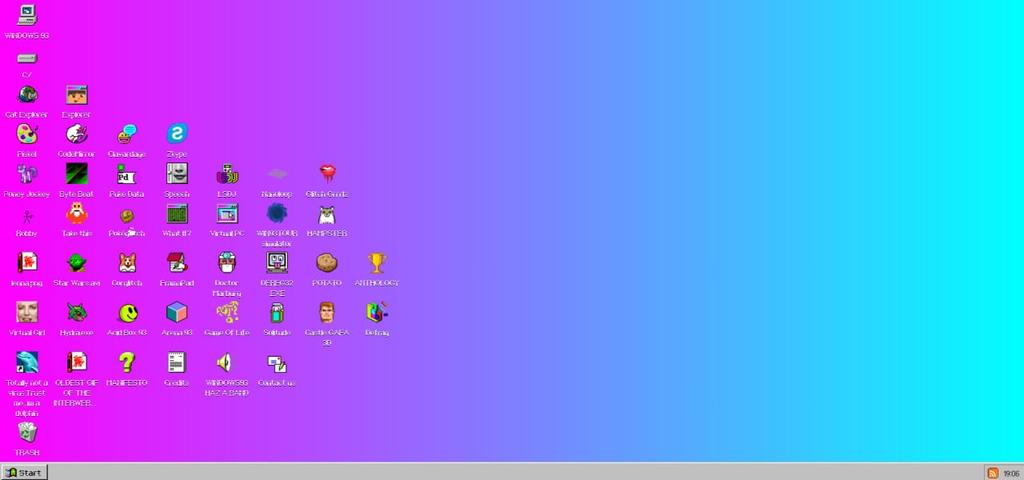Image resolution: width=1024 pixels, height=480 pixels.
Task: Open the Clavardage chat icon
Action: pos(127,134)
